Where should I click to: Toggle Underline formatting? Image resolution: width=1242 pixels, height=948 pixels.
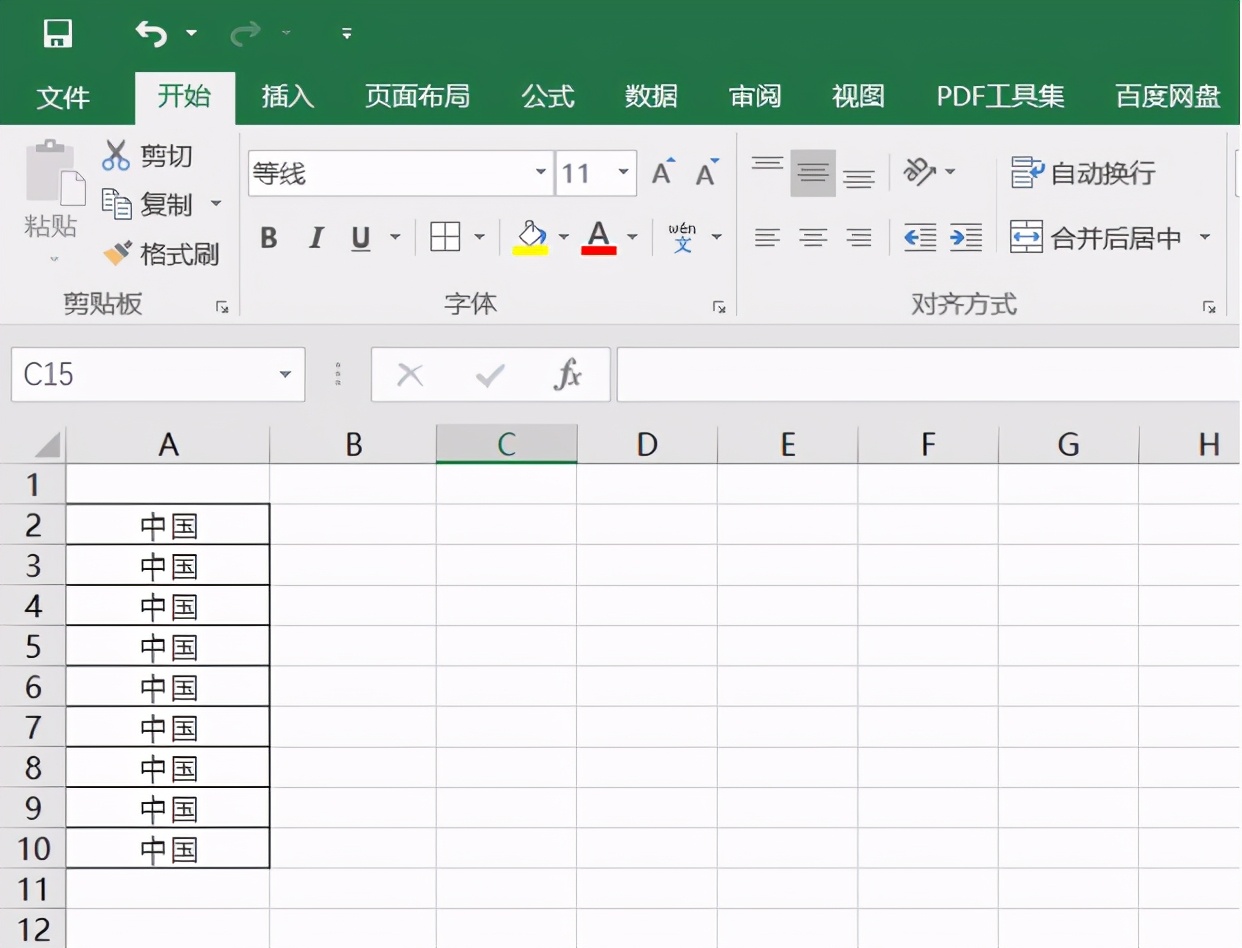pos(361,238)
